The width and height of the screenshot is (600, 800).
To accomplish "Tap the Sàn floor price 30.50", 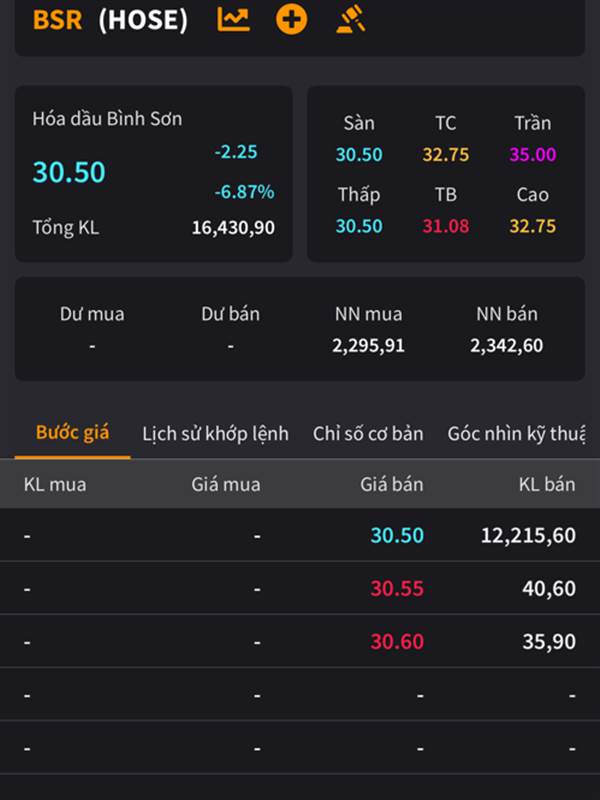I will [x=359, y=155].
